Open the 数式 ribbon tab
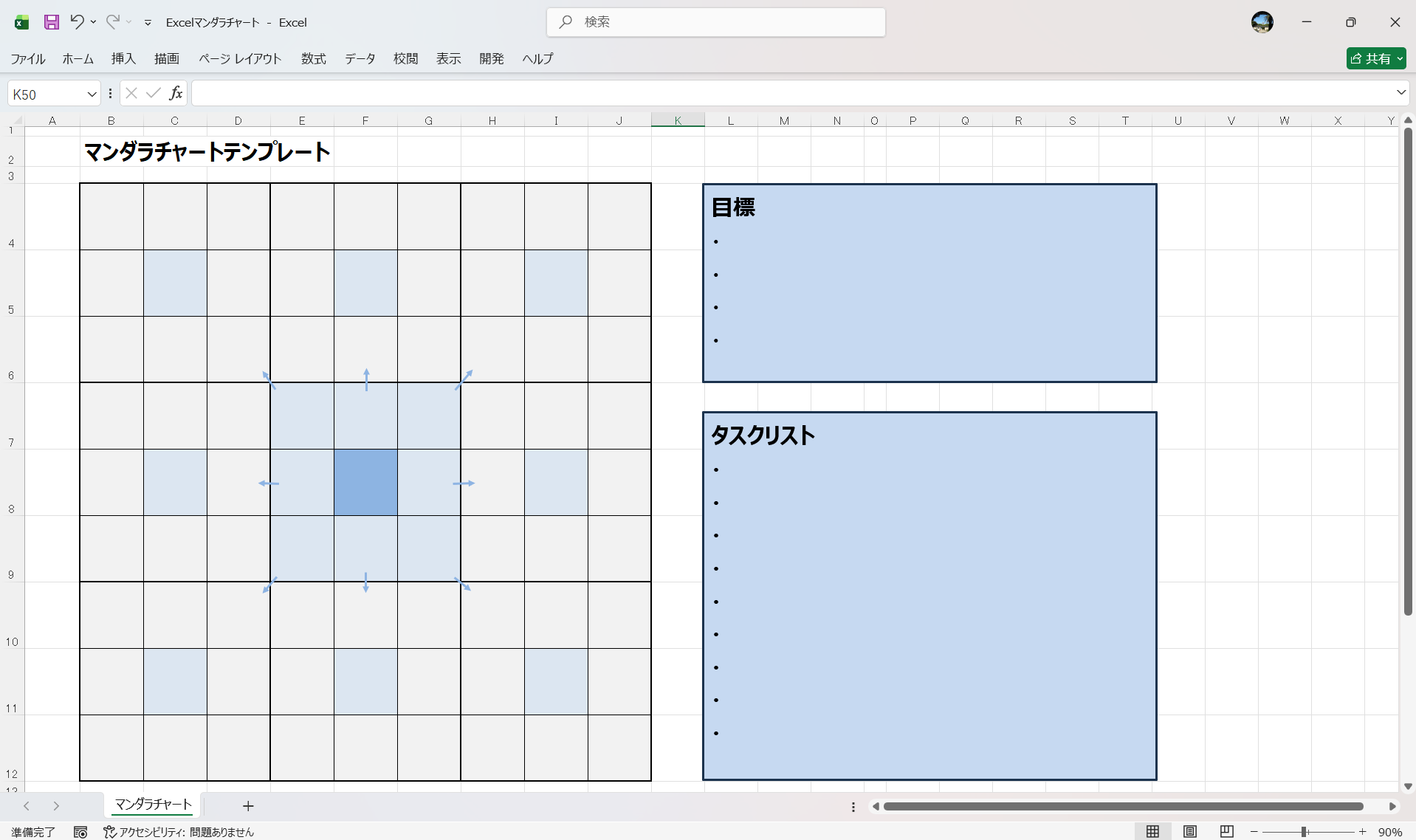Viewport: 1416px width, 840px height. click(313, 58)
